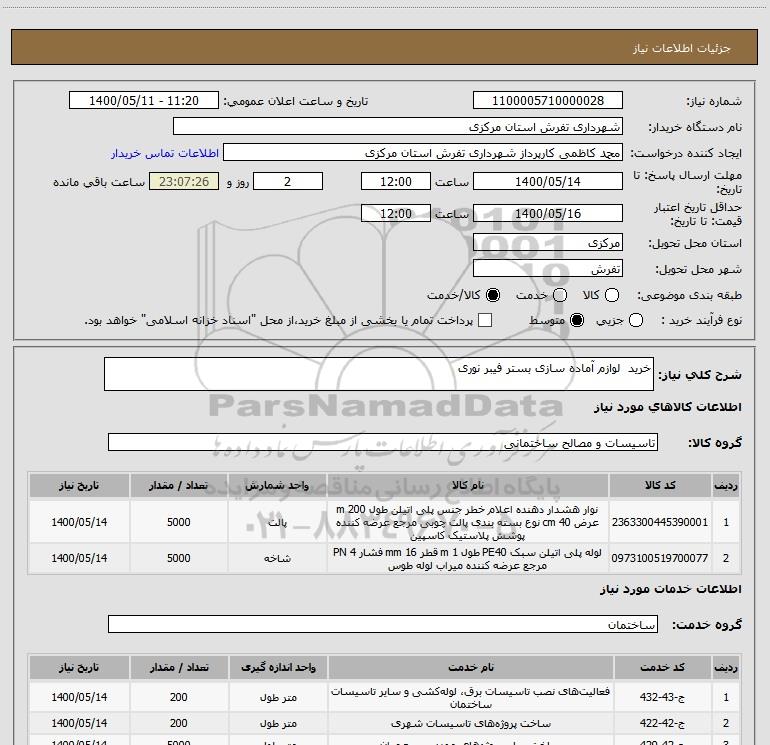This screenshot has height=745, width=770.
Task: Toggle the Islamic treasury documents payment checkbox
Action: click(485, 320)
